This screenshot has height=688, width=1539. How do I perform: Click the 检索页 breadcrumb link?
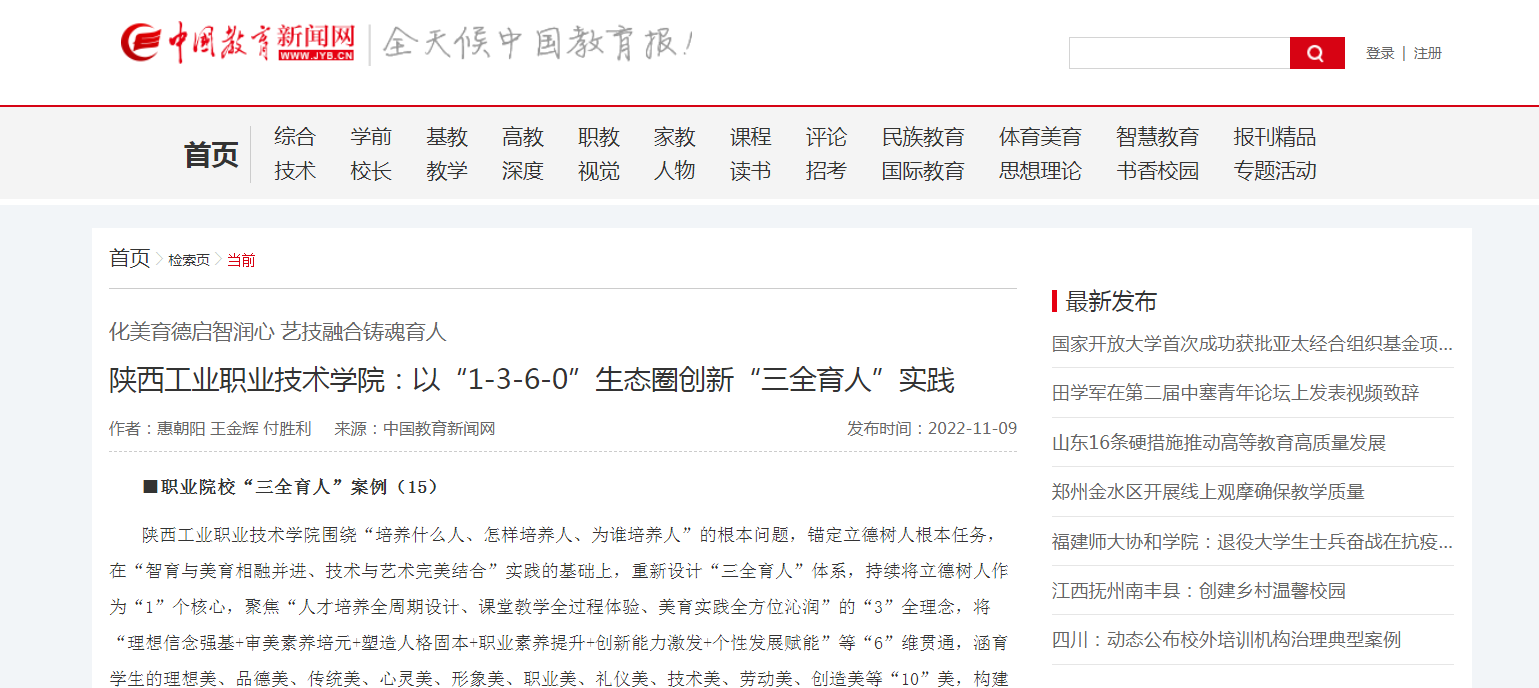pyautogui.click(x=189, y=260)
